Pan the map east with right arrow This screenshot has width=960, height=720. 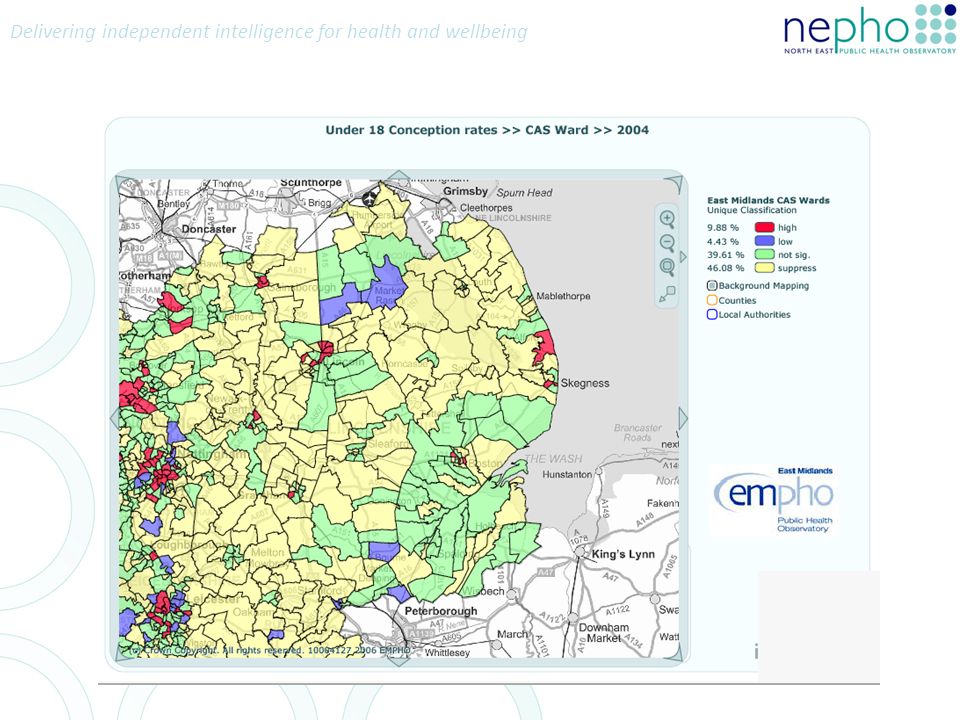(683, 418)
